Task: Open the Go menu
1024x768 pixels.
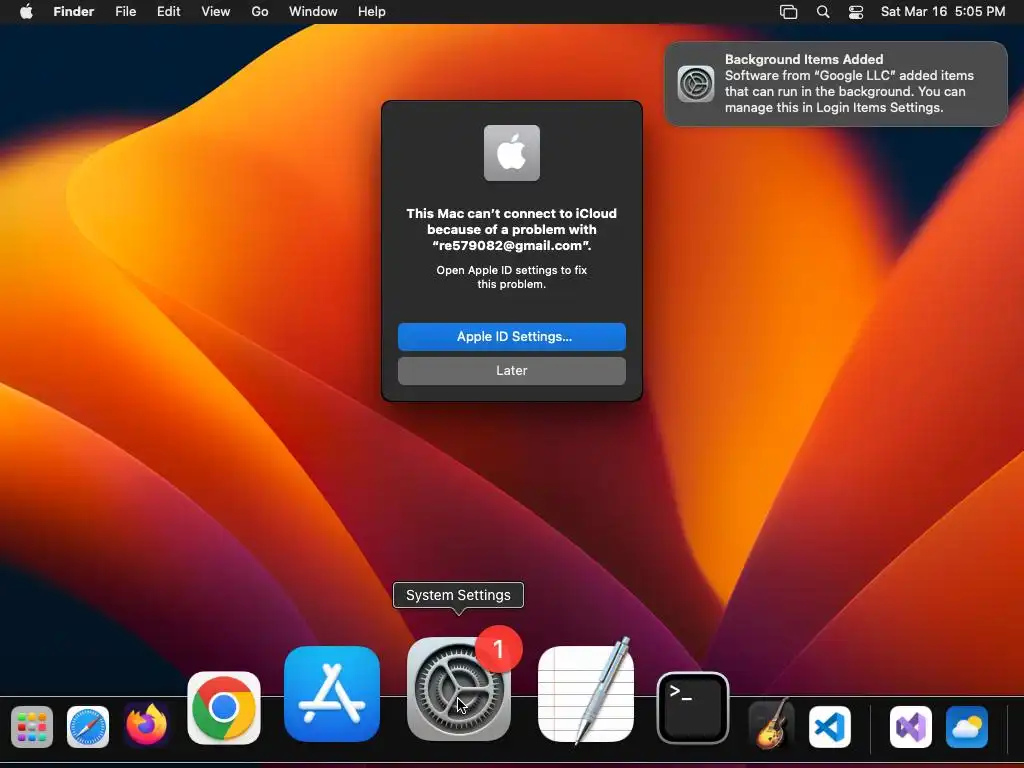Action: pyautogui.click(x=260, y=12)
